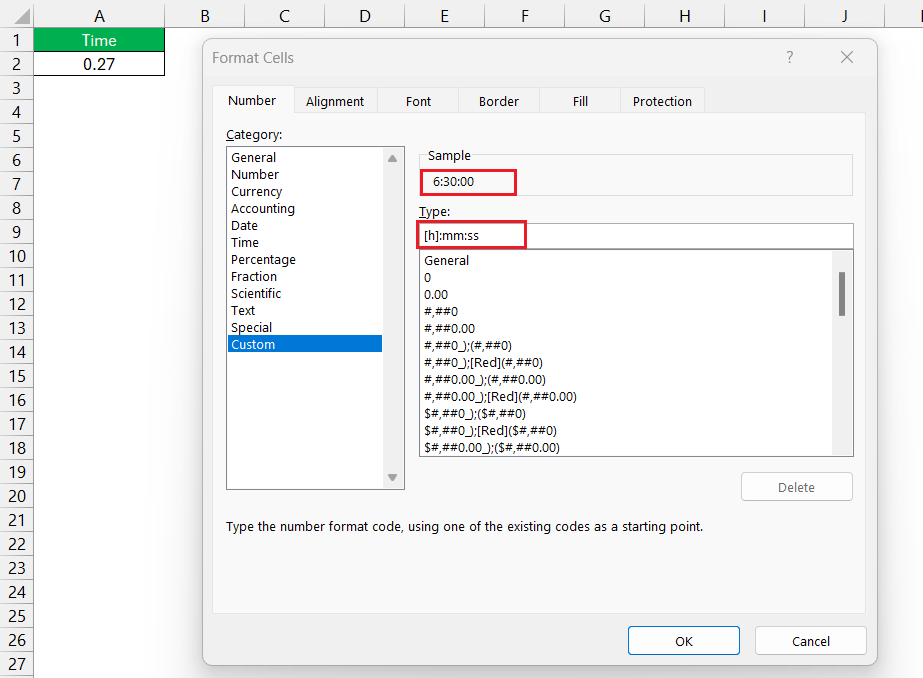Close the Format Cells dialog
Screen dimensions: 923x678
[x=846, y=57]
